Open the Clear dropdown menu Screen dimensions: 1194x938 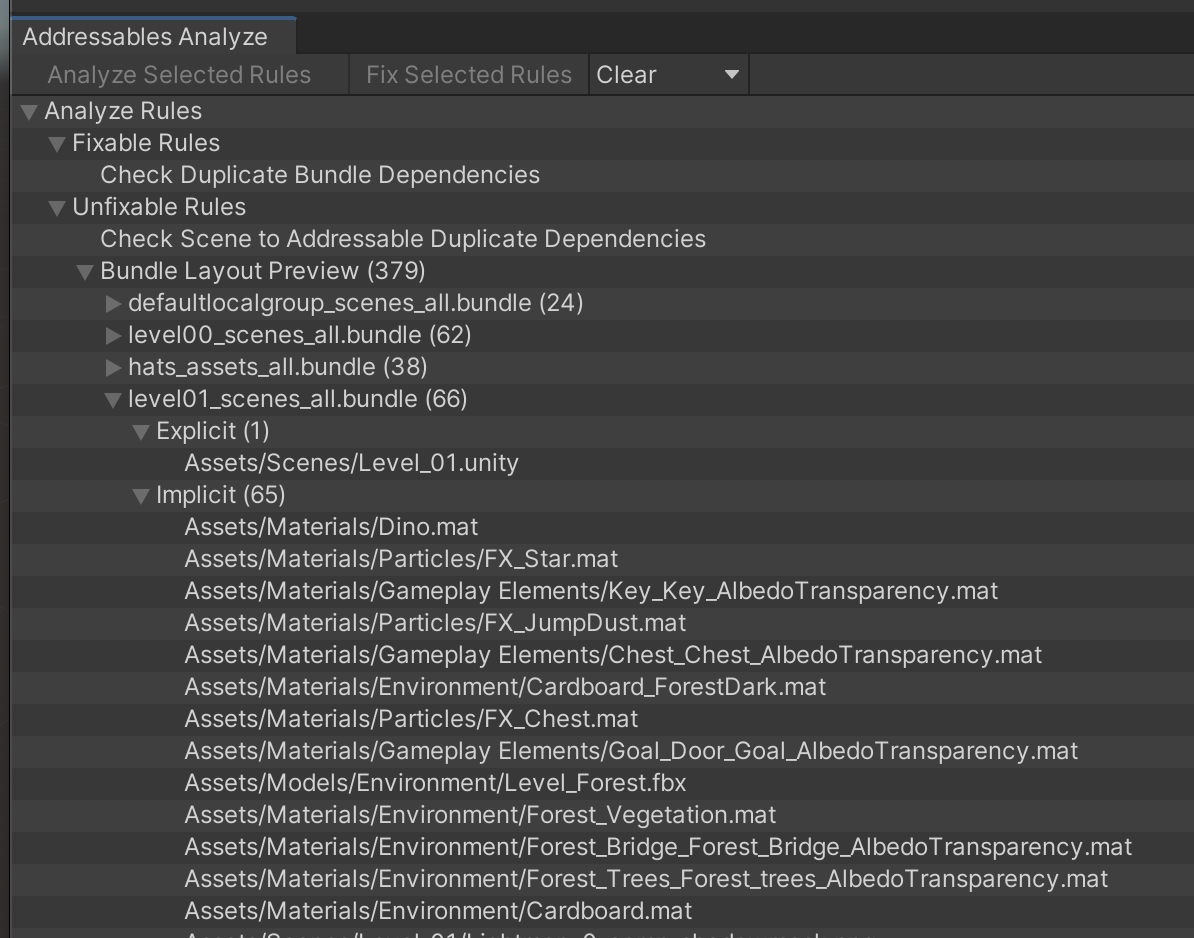tap(667, 74)
